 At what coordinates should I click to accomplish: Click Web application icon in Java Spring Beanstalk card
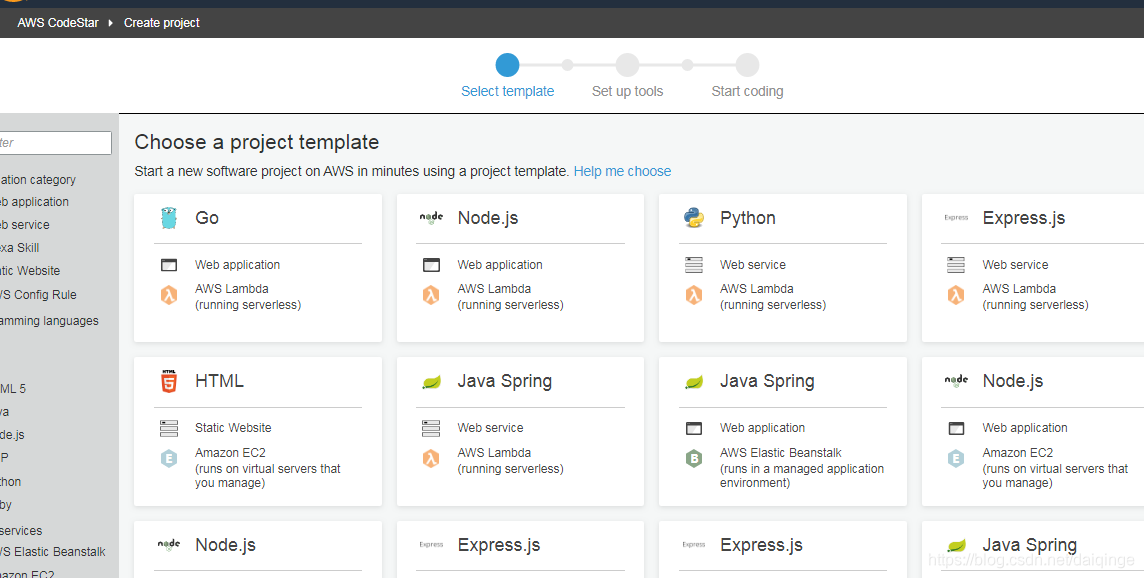click(694, 428)
